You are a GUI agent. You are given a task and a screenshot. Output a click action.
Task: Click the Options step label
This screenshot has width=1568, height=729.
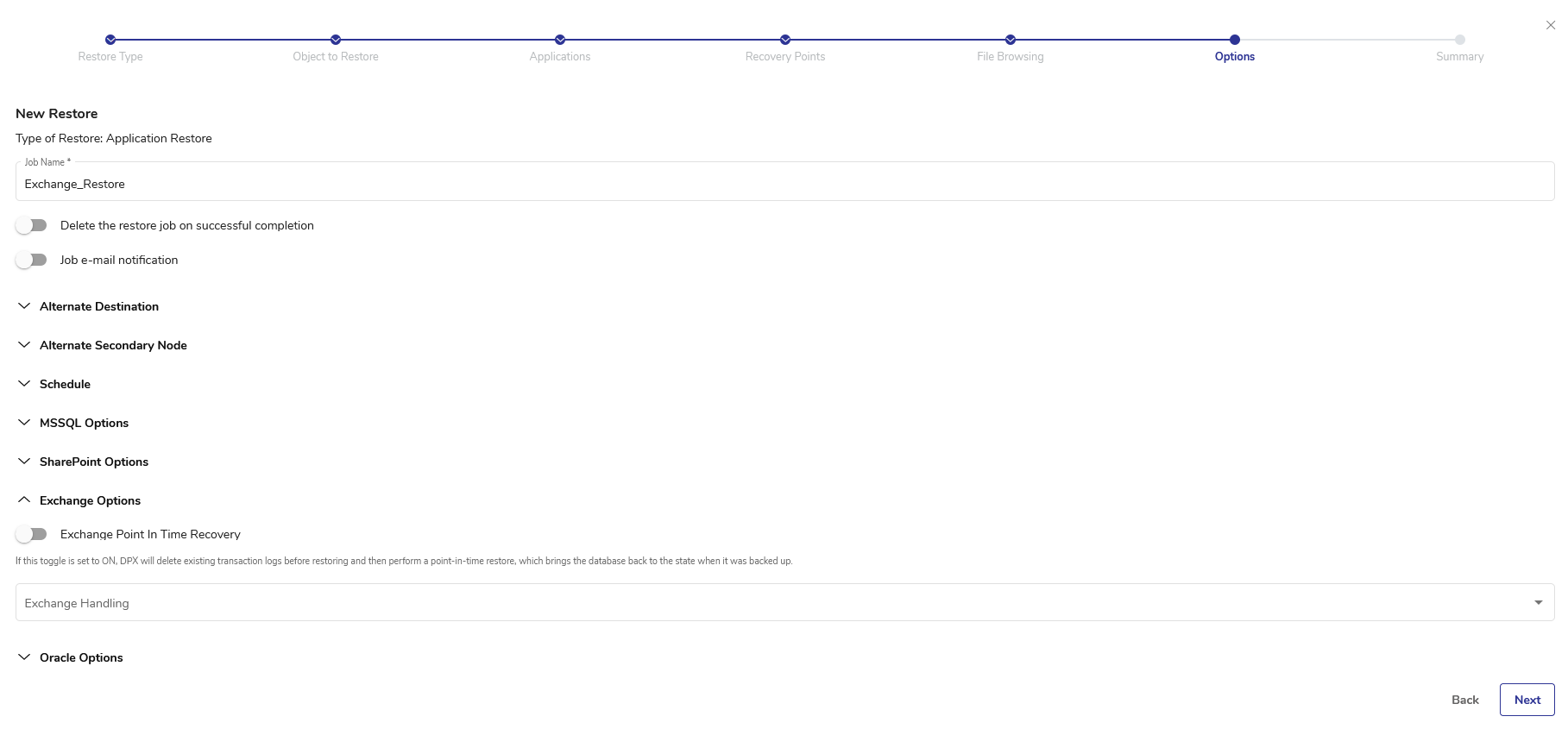pyautogui.click(x=1235, y=57)
